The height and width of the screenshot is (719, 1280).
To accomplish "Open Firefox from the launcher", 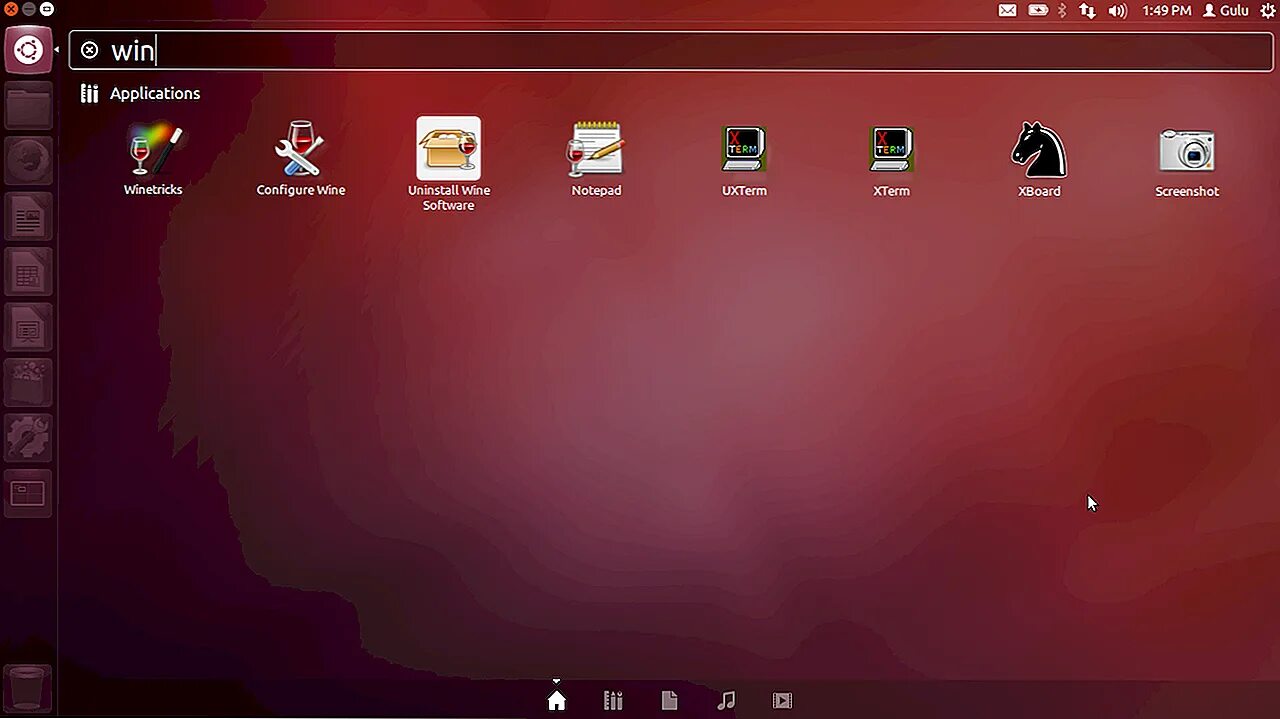I will coord(28,161).
